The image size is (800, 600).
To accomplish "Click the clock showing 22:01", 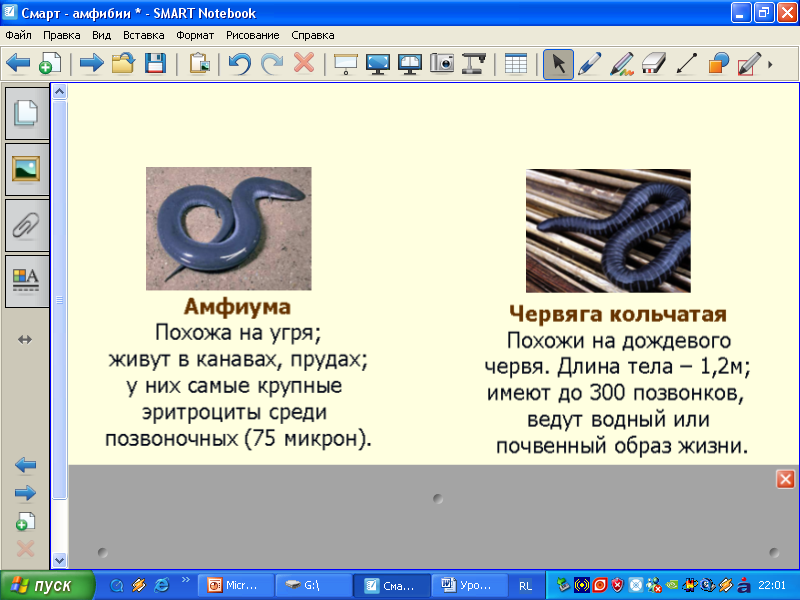I will coord(771,585).
